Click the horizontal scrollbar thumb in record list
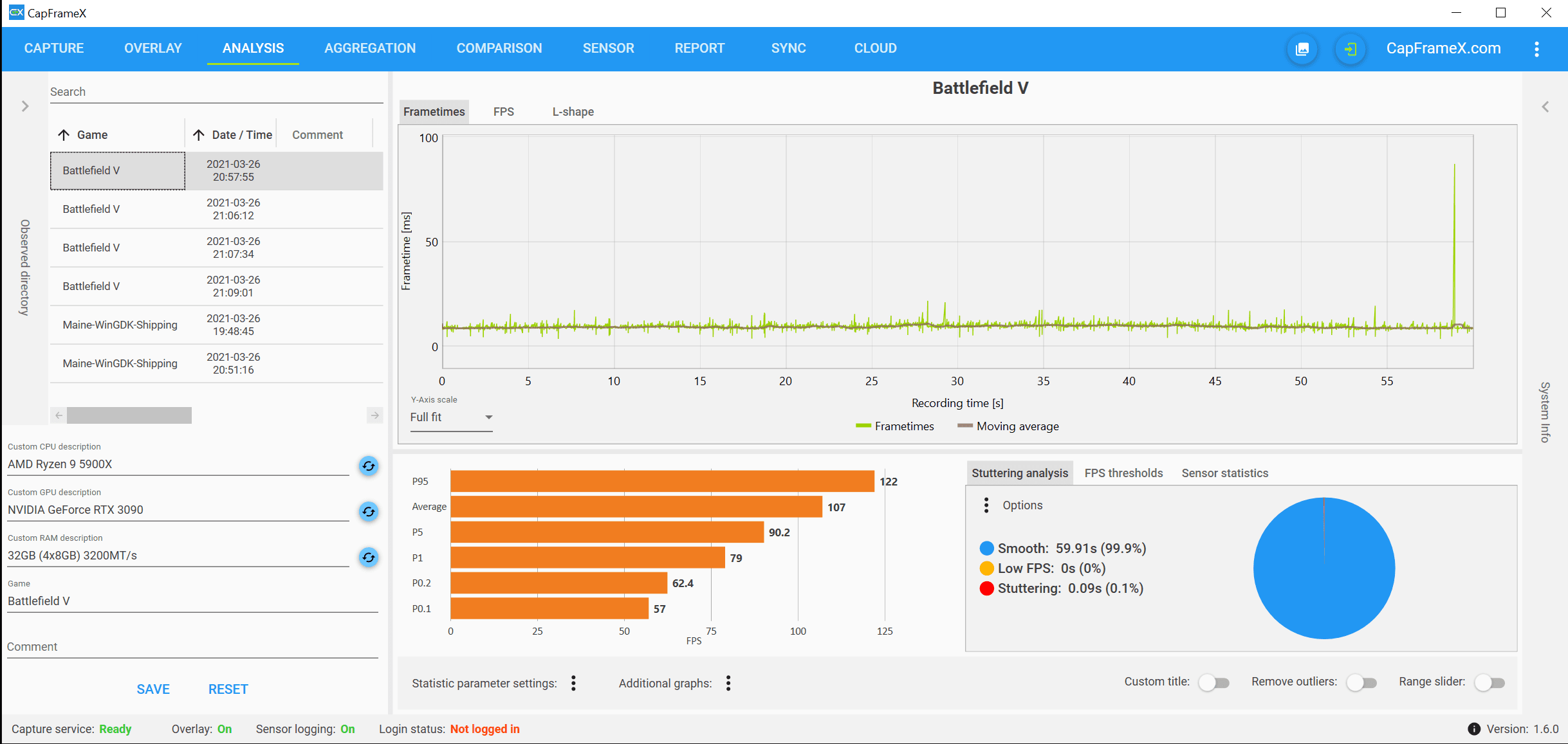The height and width of the screenshot is (744, 1568). tap(129, 415)
